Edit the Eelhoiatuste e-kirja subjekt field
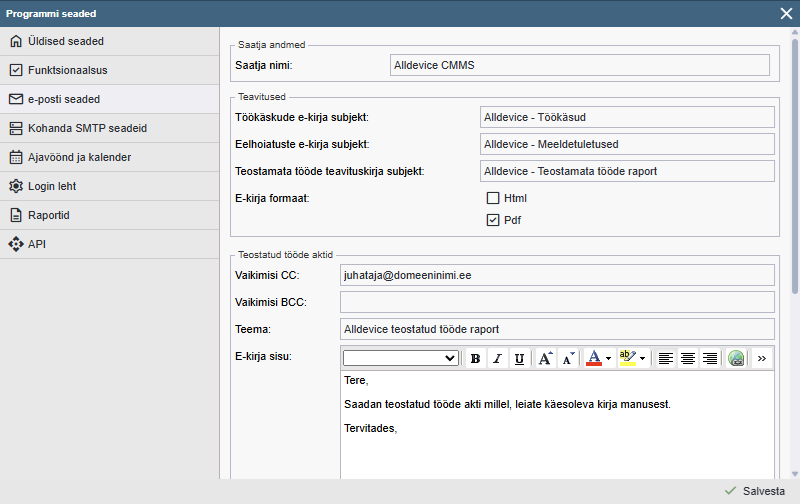 [627, 144]
